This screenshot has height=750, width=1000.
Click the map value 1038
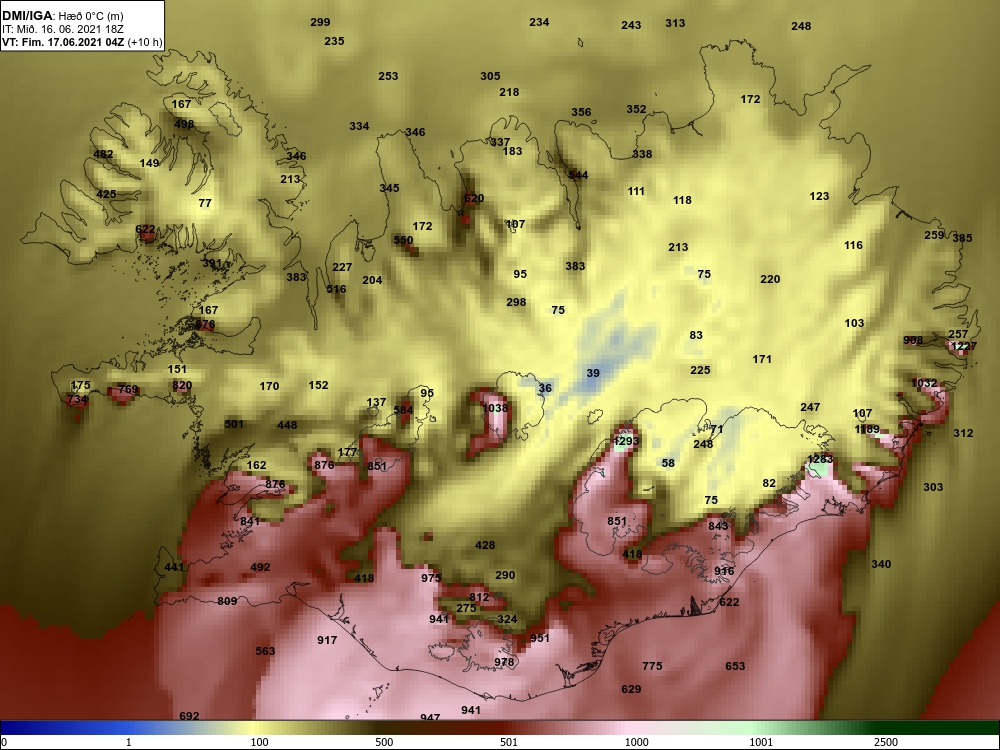[496, 408]
